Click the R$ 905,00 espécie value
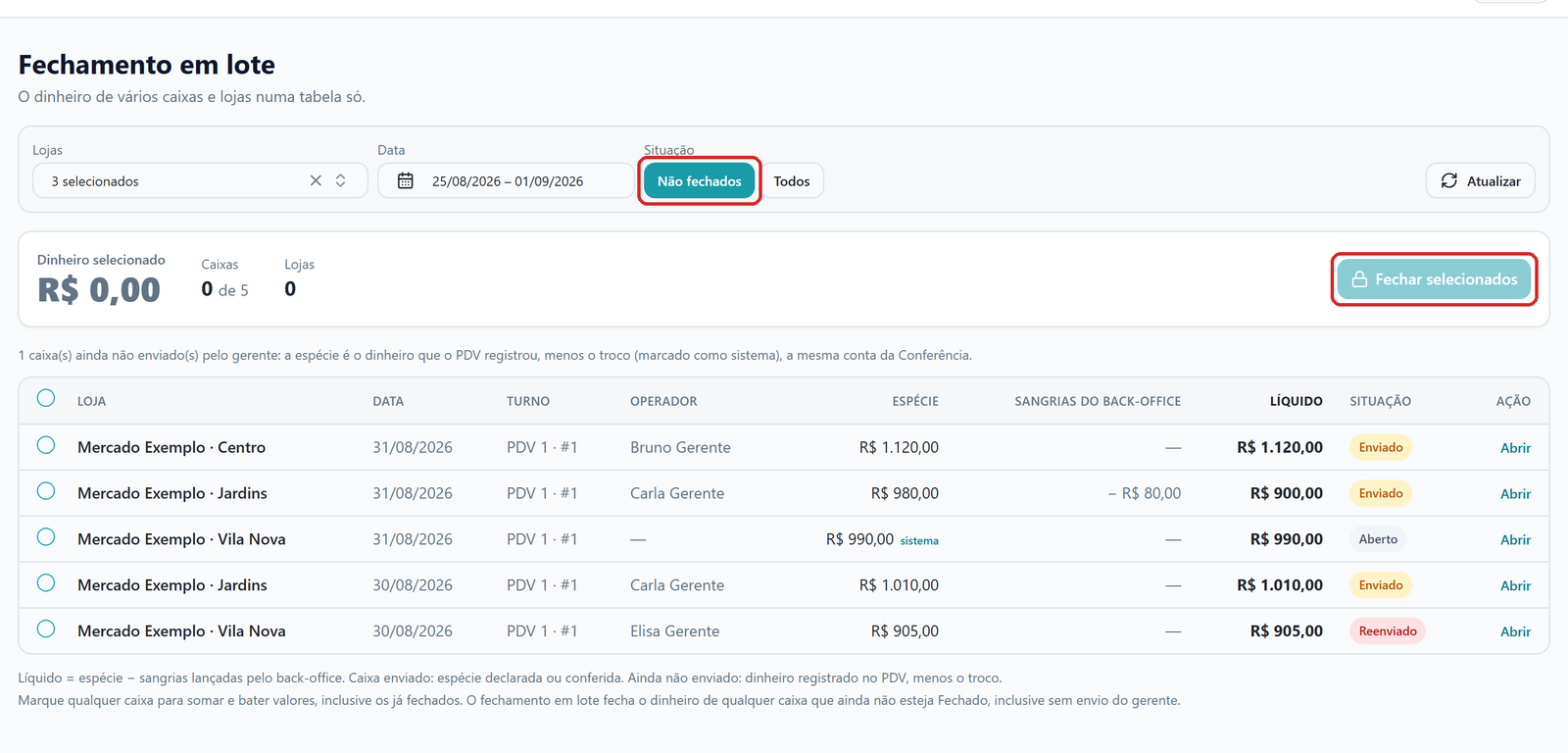The height and width of the screenshot is (753, 1568). pyautogui.click(x=905, y=631)
